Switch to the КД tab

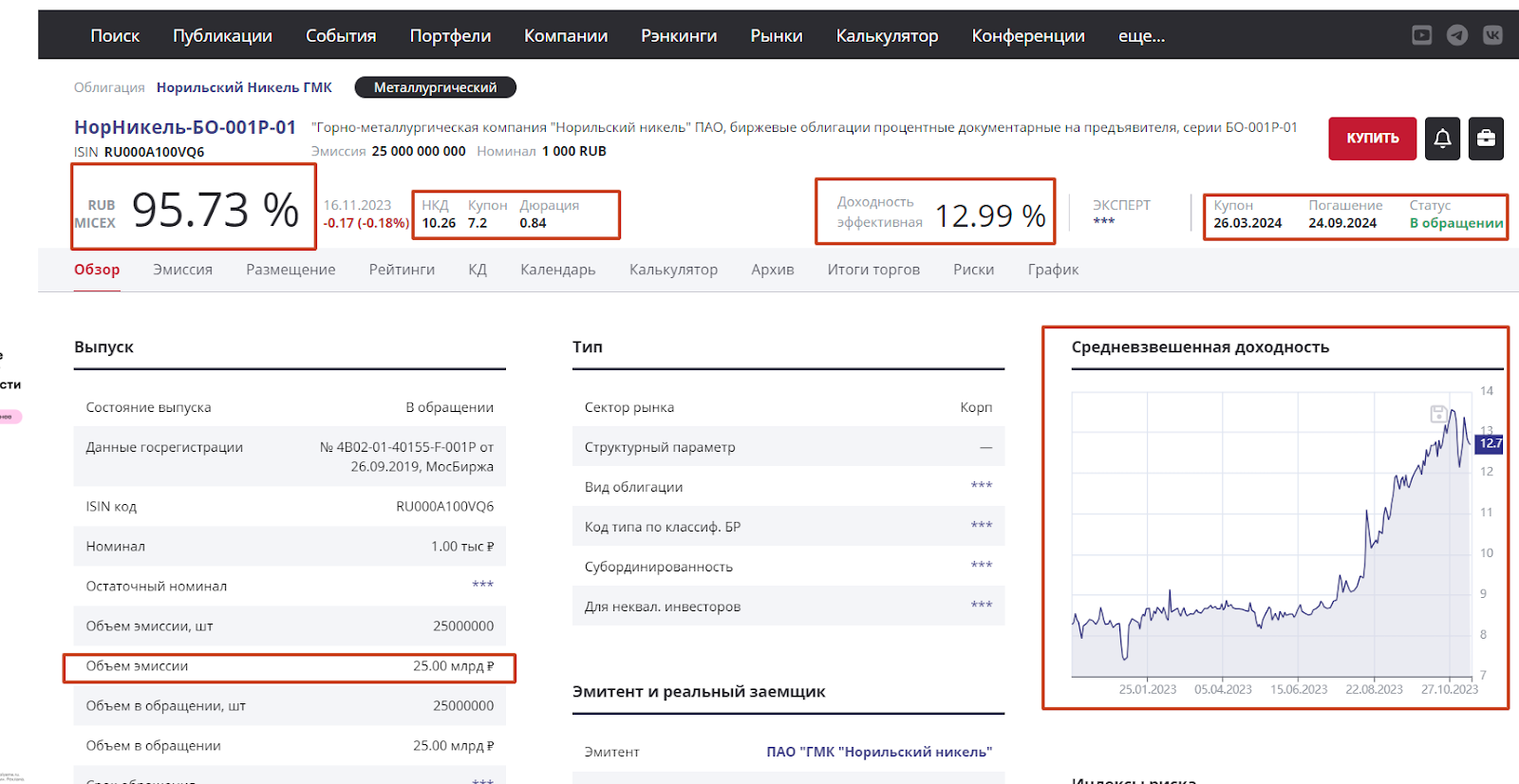point(478,270)
